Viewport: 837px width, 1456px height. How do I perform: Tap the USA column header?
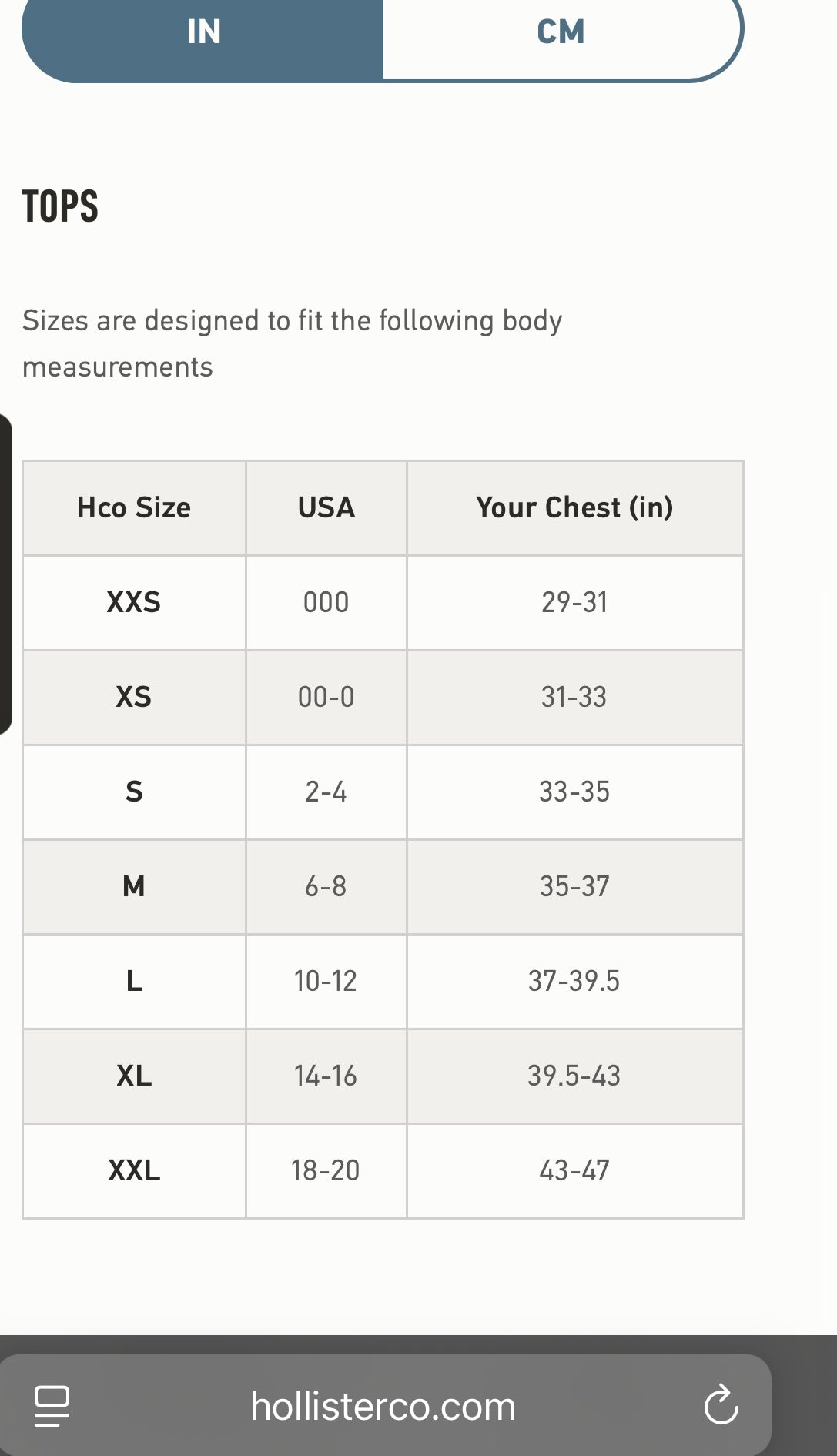click(326, 508)
